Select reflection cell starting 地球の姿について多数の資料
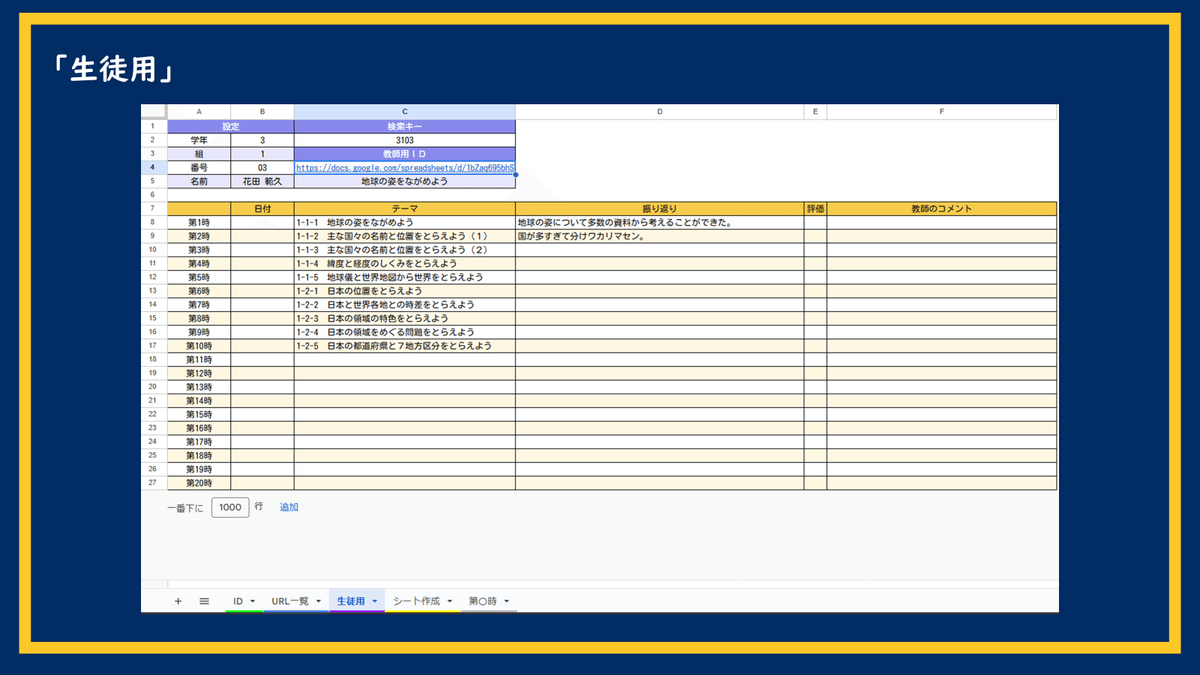Image resolution: width=1200 pixels, height=675 pixels. click(660, 222)
